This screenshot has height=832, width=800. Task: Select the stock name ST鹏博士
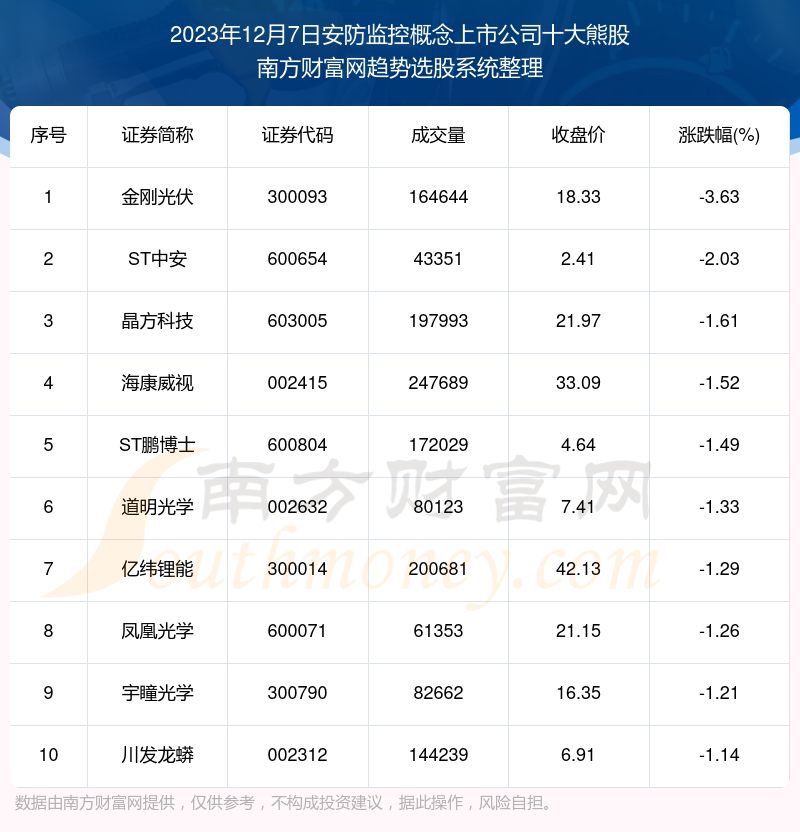coord(158,445)
